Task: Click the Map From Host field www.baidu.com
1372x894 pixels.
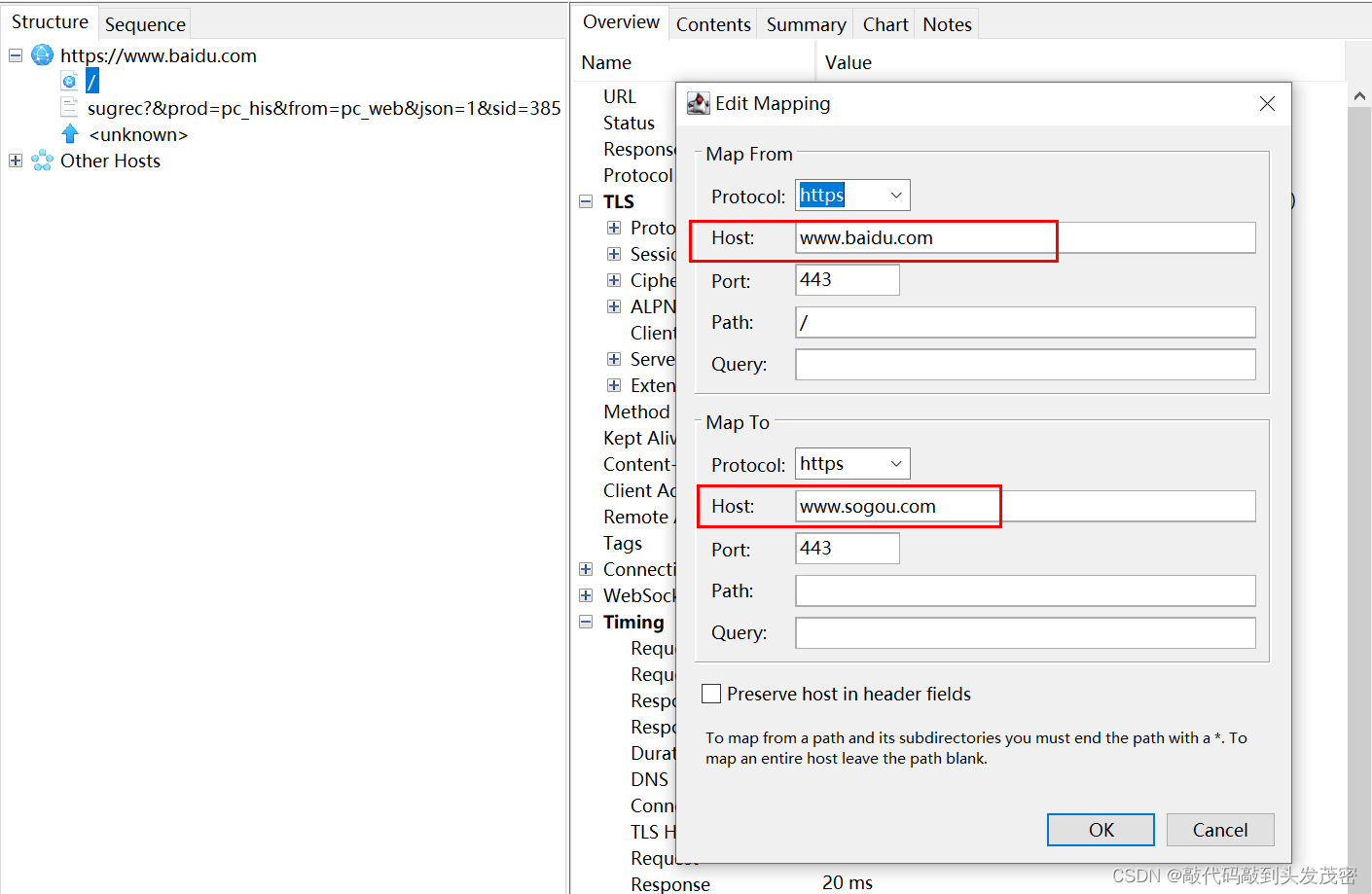Action: click(1026, 237)
